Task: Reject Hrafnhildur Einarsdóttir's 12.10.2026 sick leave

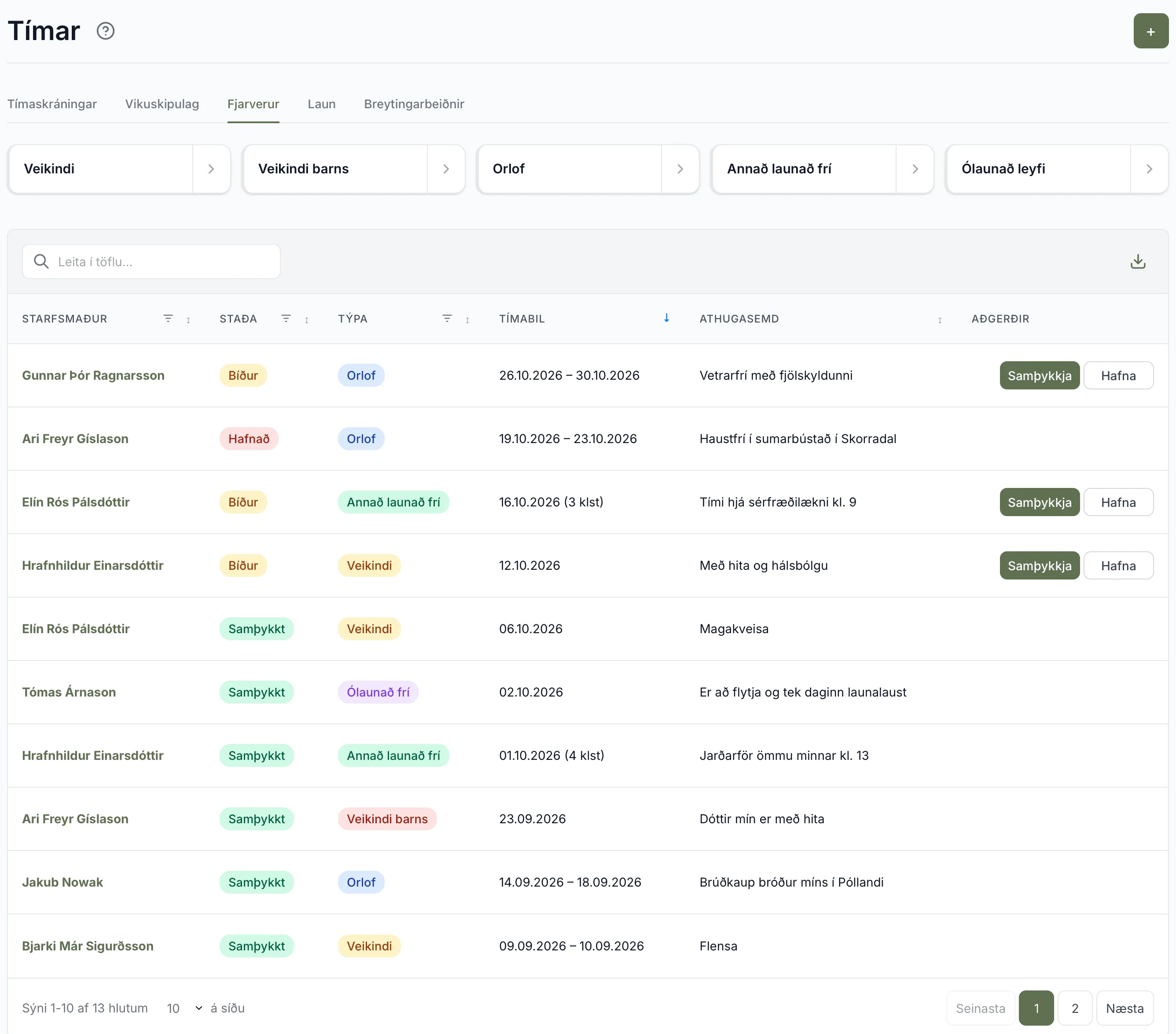Action: click(x=1118, y=565)
